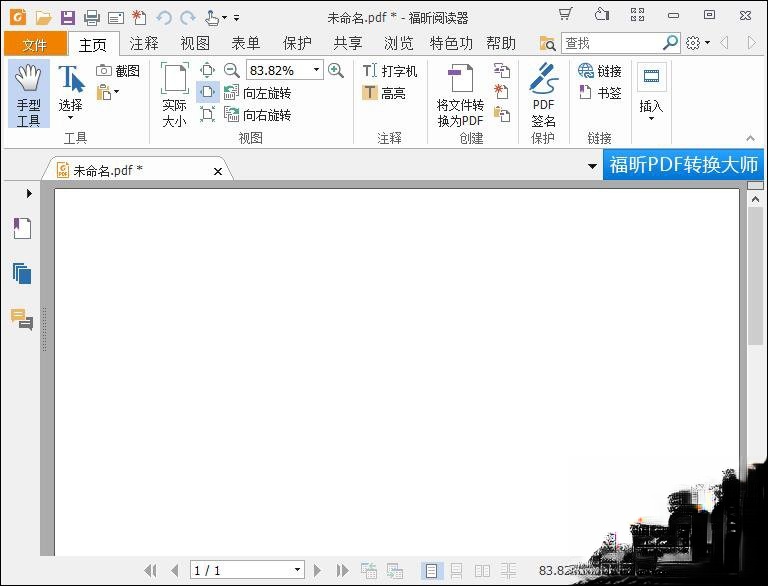Toggle continuous page view in status bar

click(x=456, y=570)
